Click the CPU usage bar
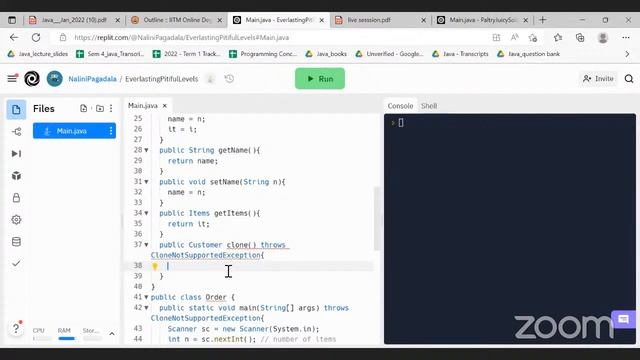Viewport: 640px width, 360px height. coord(42,338)
